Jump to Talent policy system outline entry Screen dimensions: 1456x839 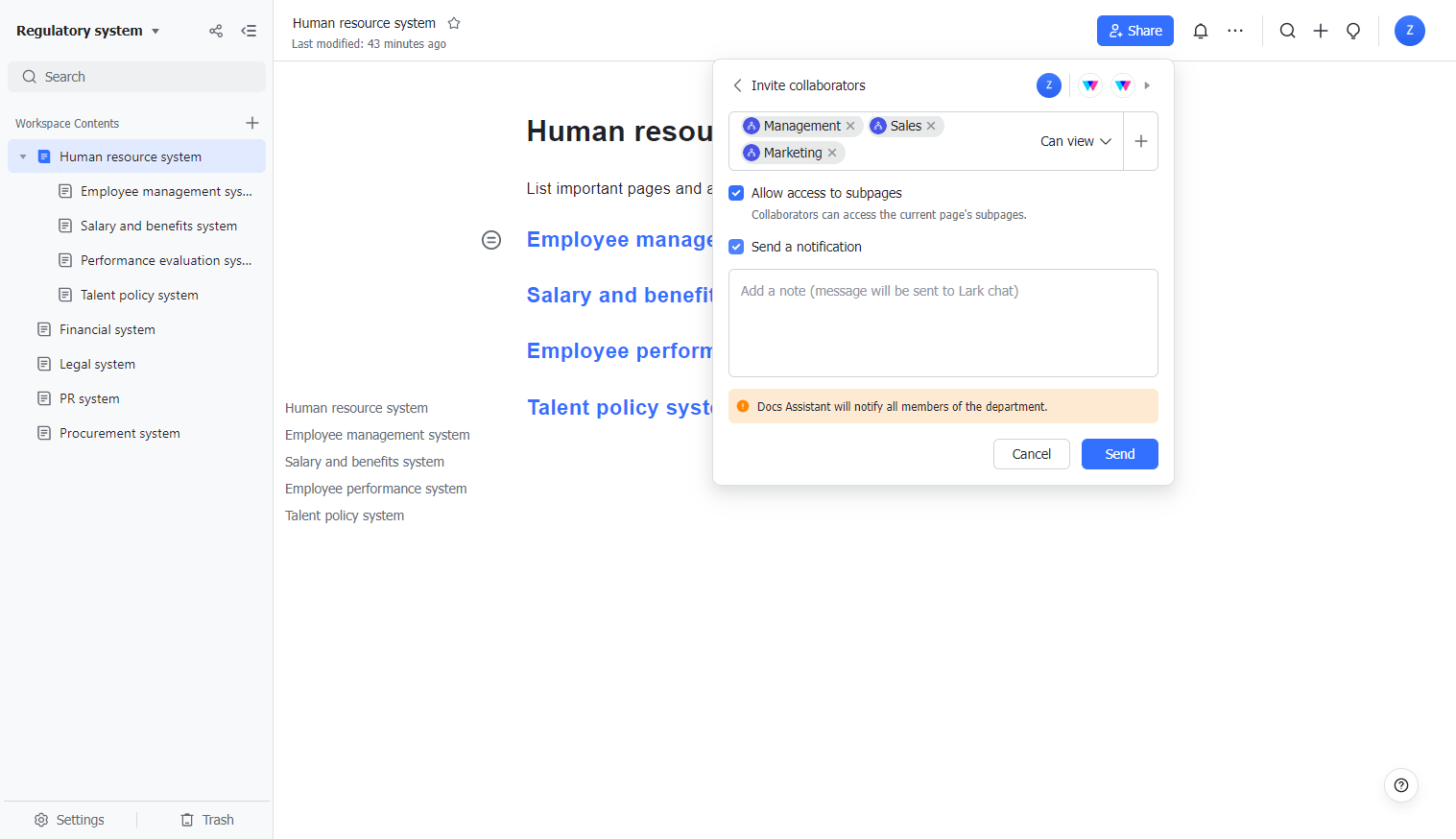coord(345,515)
